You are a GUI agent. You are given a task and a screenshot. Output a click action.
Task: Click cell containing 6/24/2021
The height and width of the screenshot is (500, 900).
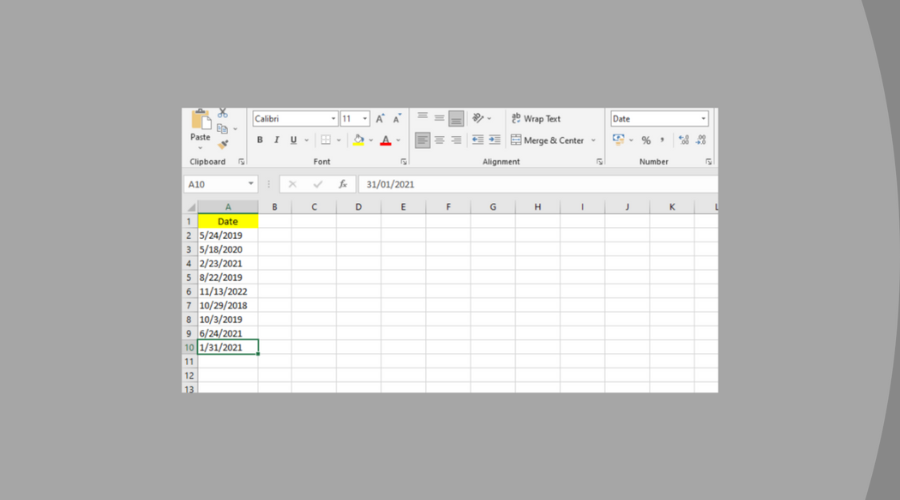(228, 334)
